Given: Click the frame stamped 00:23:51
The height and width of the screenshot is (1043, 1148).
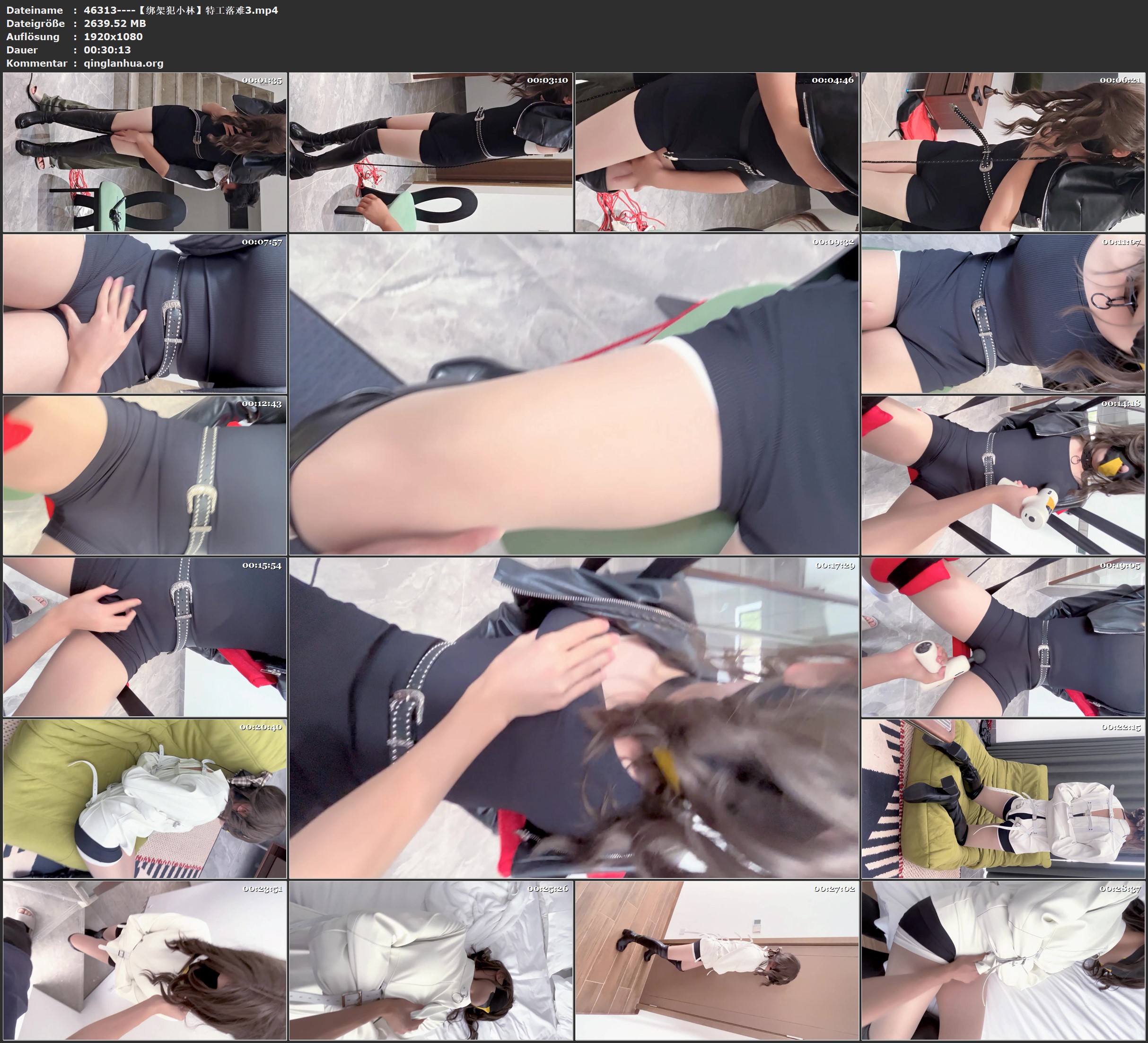Looking at the screenshot, I should (x=145, y=960).
